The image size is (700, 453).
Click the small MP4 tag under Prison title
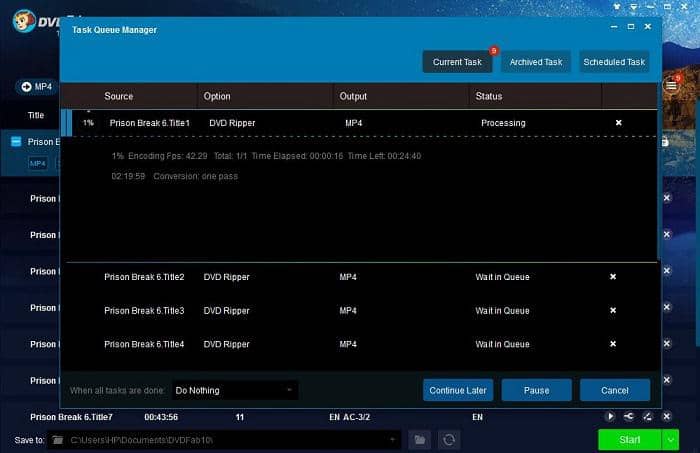[38, 163]
